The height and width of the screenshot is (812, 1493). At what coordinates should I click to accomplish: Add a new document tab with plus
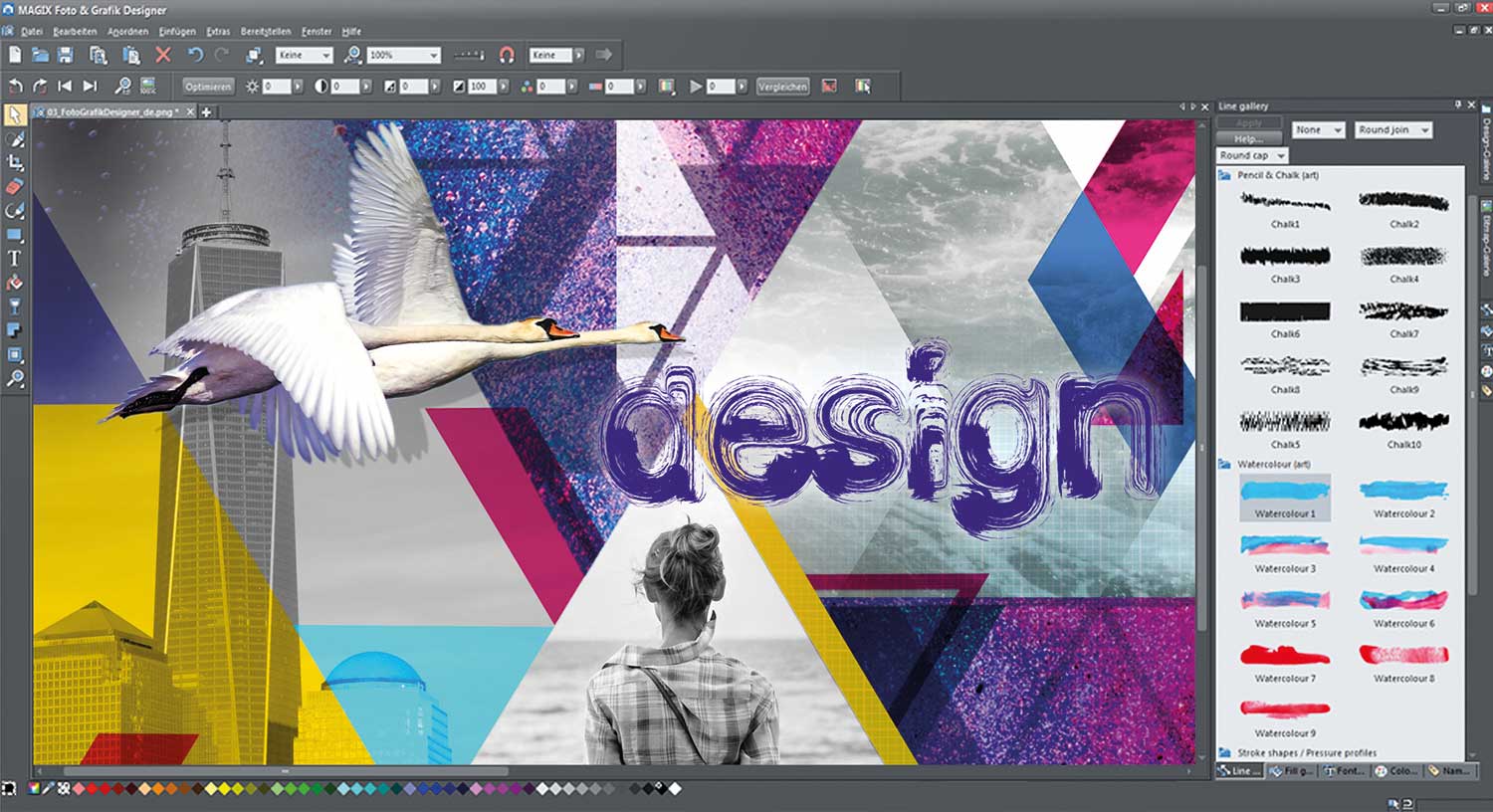[207, 112]
